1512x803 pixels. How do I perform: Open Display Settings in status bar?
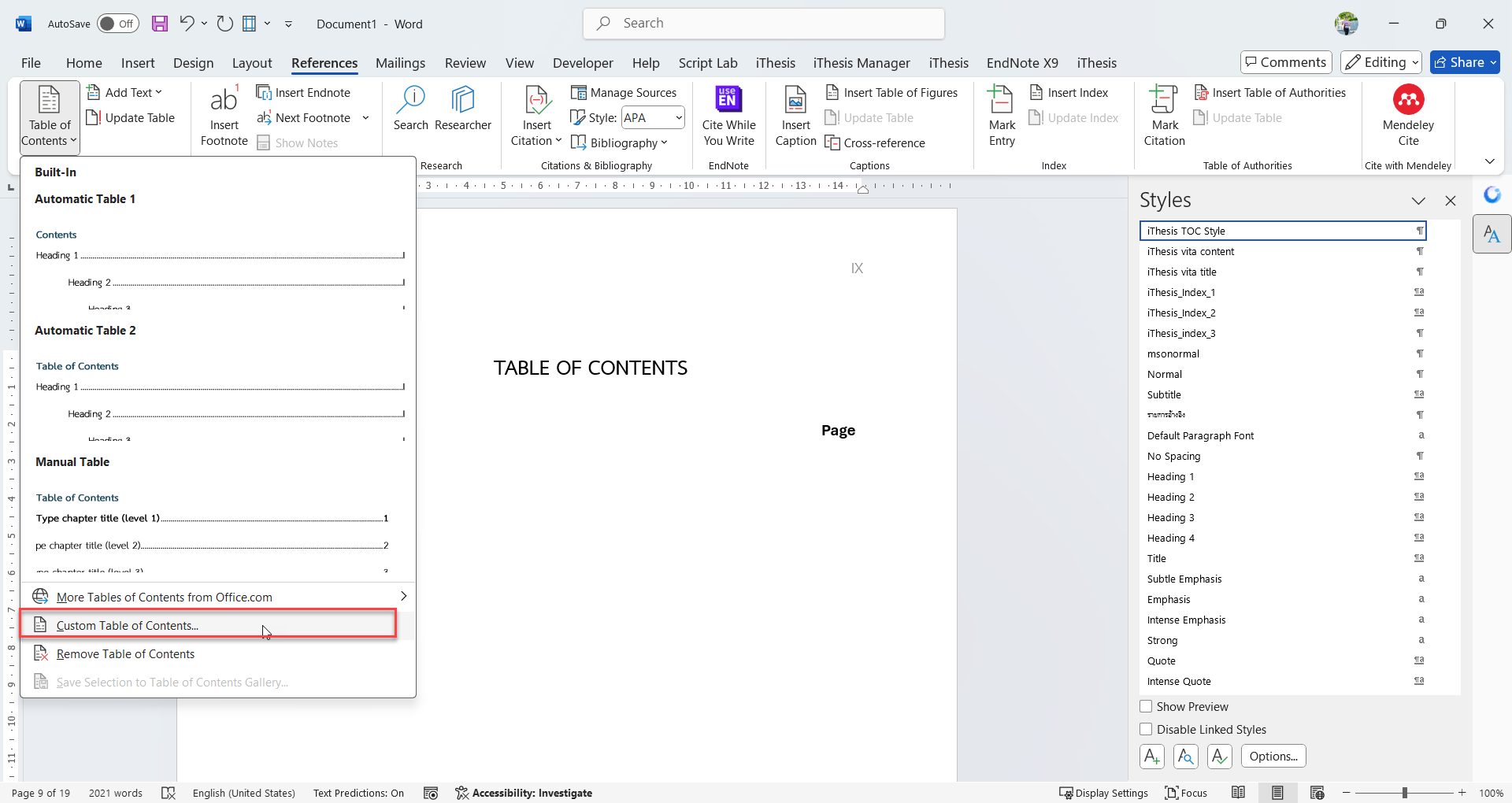1103,793
